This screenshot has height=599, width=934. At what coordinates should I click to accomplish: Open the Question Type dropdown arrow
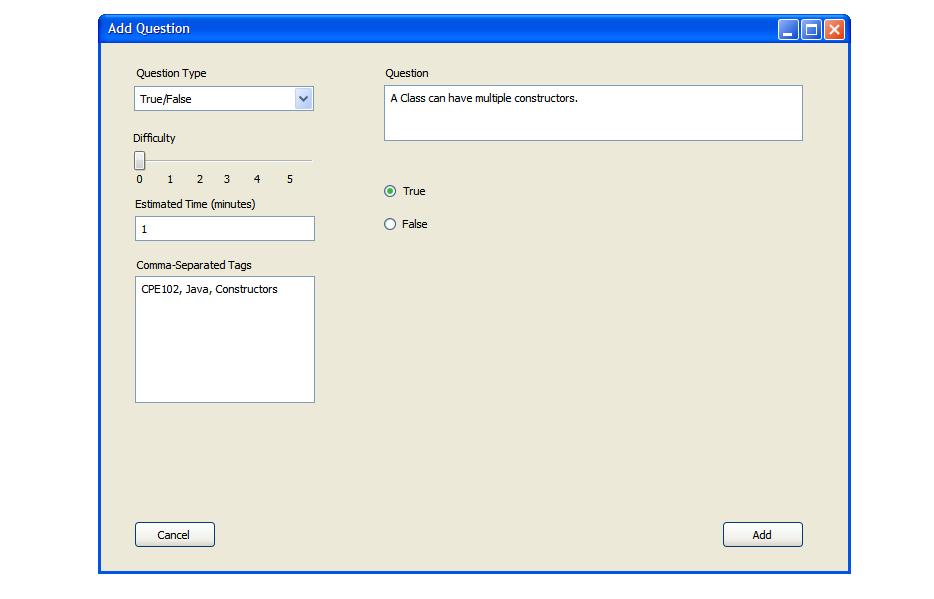[304, 99]
